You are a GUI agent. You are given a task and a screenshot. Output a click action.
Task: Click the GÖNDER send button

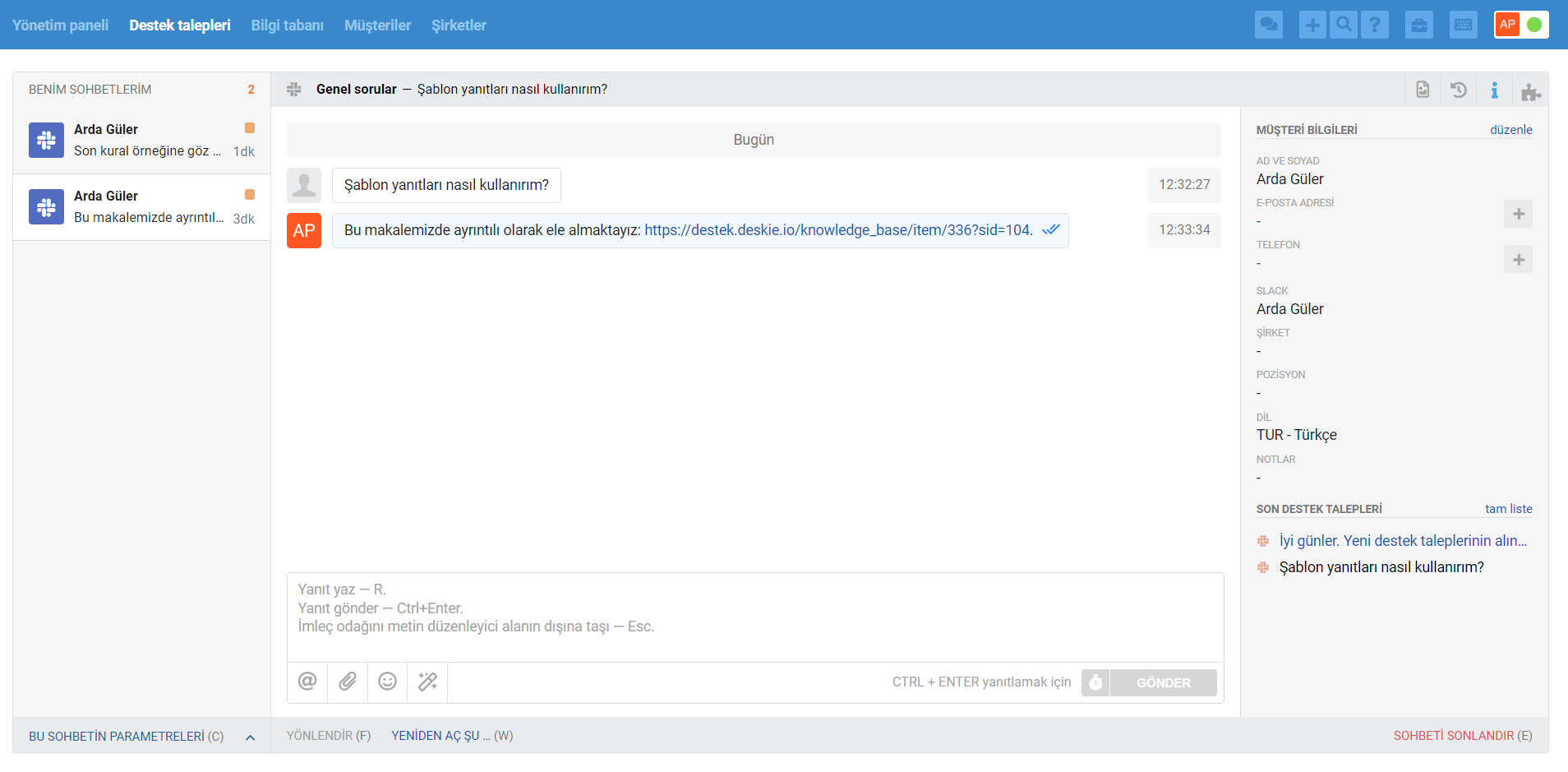tap(1164, 682)
